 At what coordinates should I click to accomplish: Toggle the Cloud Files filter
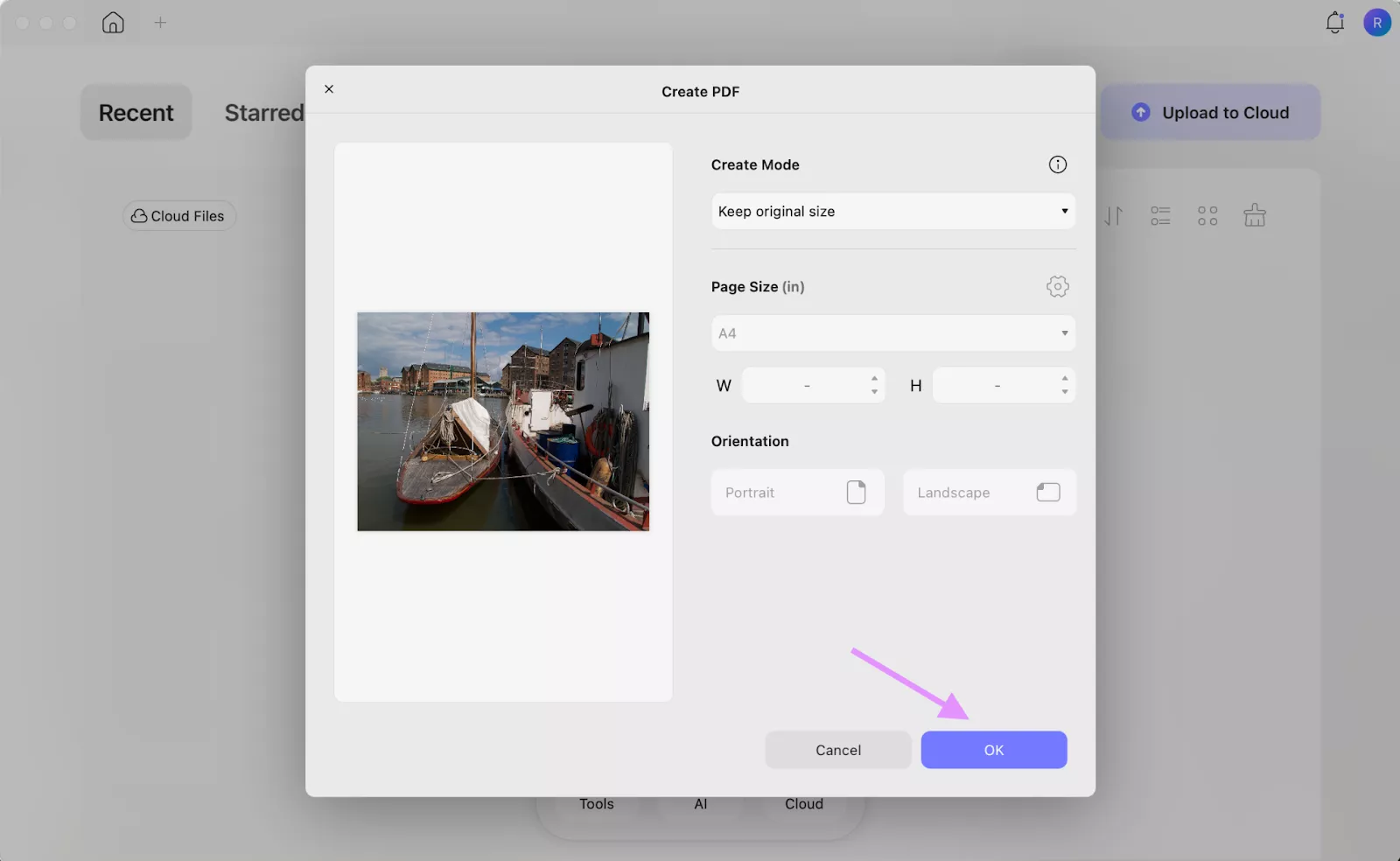pos(178,215)
